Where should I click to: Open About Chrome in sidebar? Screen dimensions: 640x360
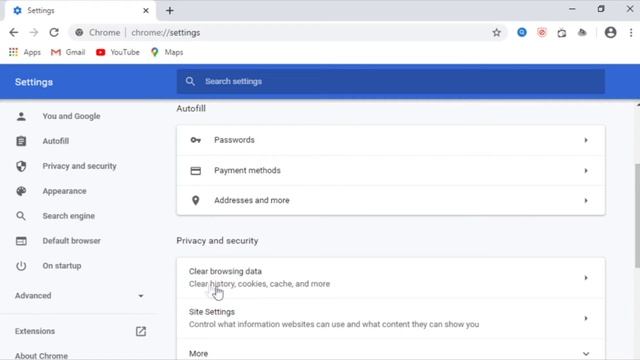click(x=41, y=356)
